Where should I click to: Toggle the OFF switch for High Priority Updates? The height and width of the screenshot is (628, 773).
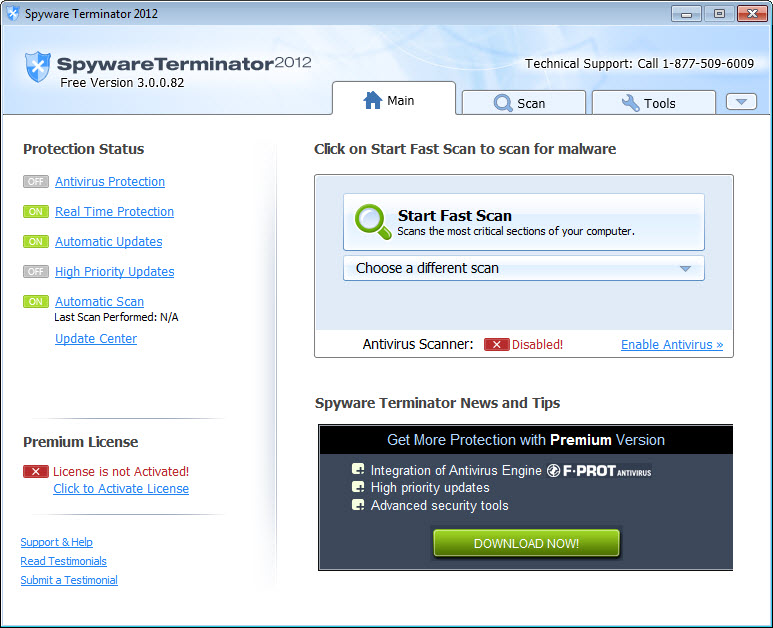point(35,272)
